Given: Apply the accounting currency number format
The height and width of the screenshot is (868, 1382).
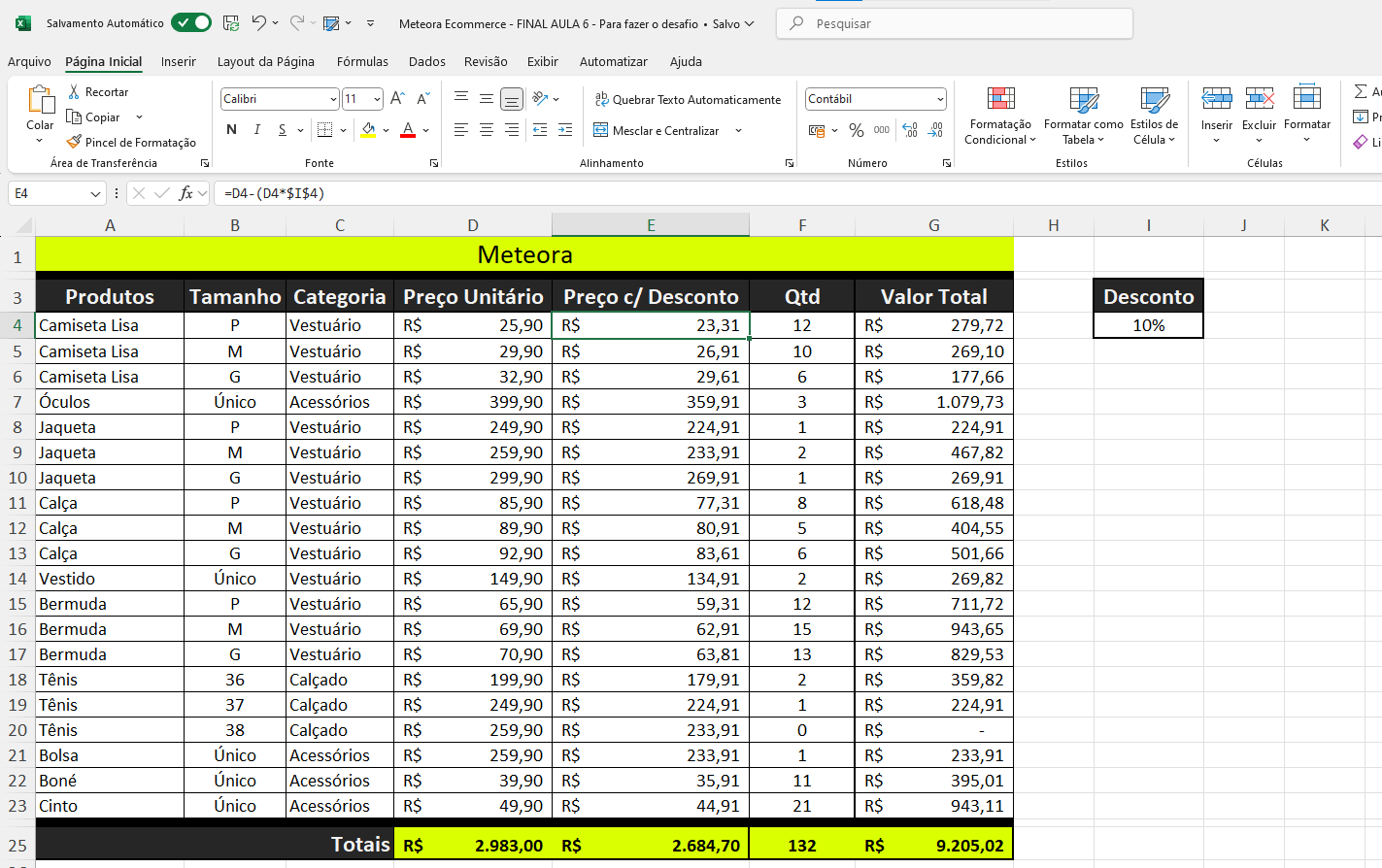Looking at the screenshot, I should 817,130.
